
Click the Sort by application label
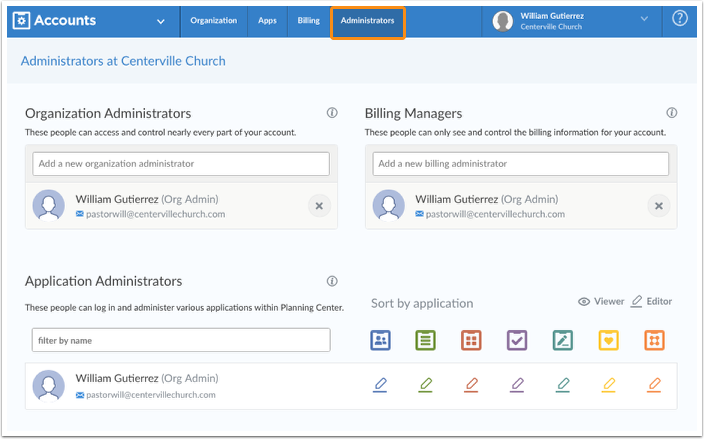tap(422, 303)
